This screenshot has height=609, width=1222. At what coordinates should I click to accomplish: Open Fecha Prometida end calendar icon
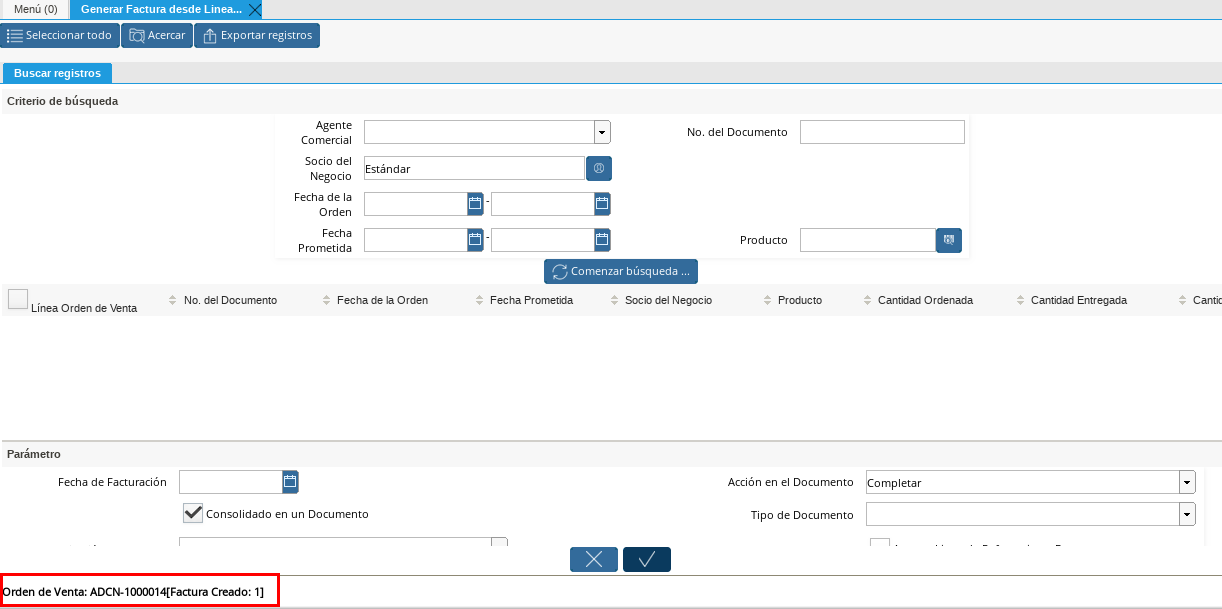coord(602,240)
